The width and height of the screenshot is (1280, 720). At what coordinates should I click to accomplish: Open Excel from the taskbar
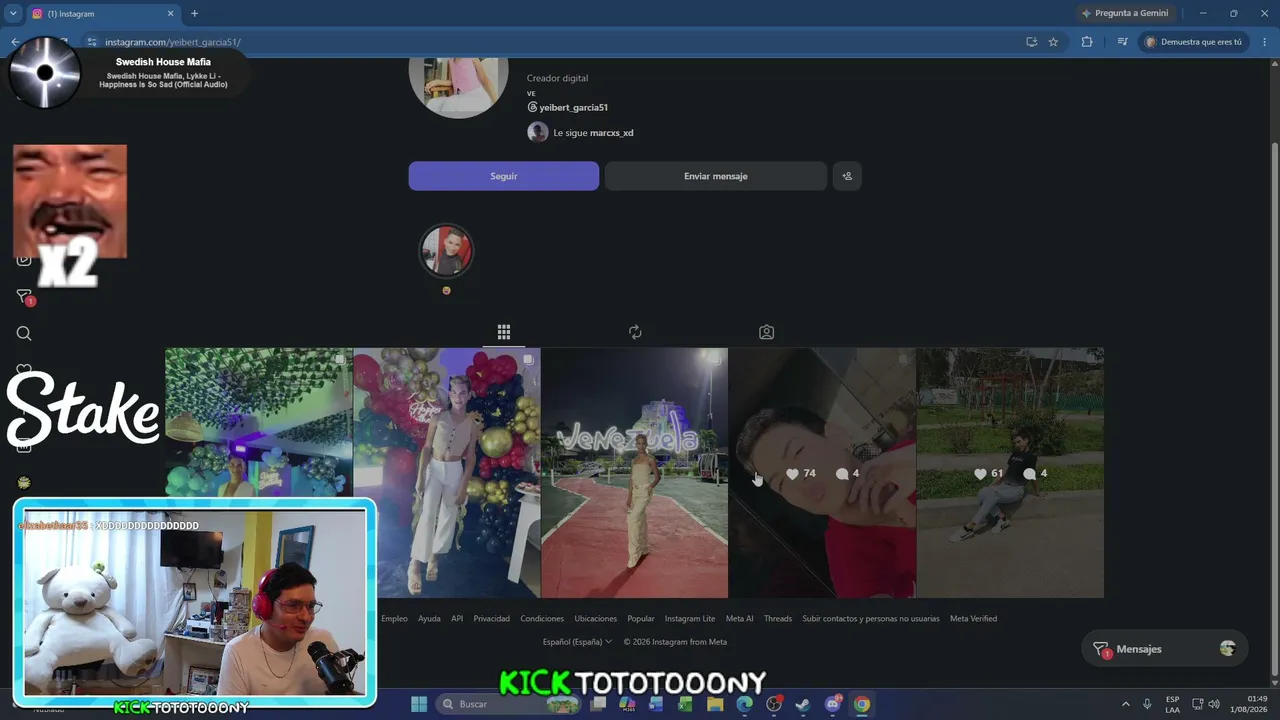click(686, 704)
